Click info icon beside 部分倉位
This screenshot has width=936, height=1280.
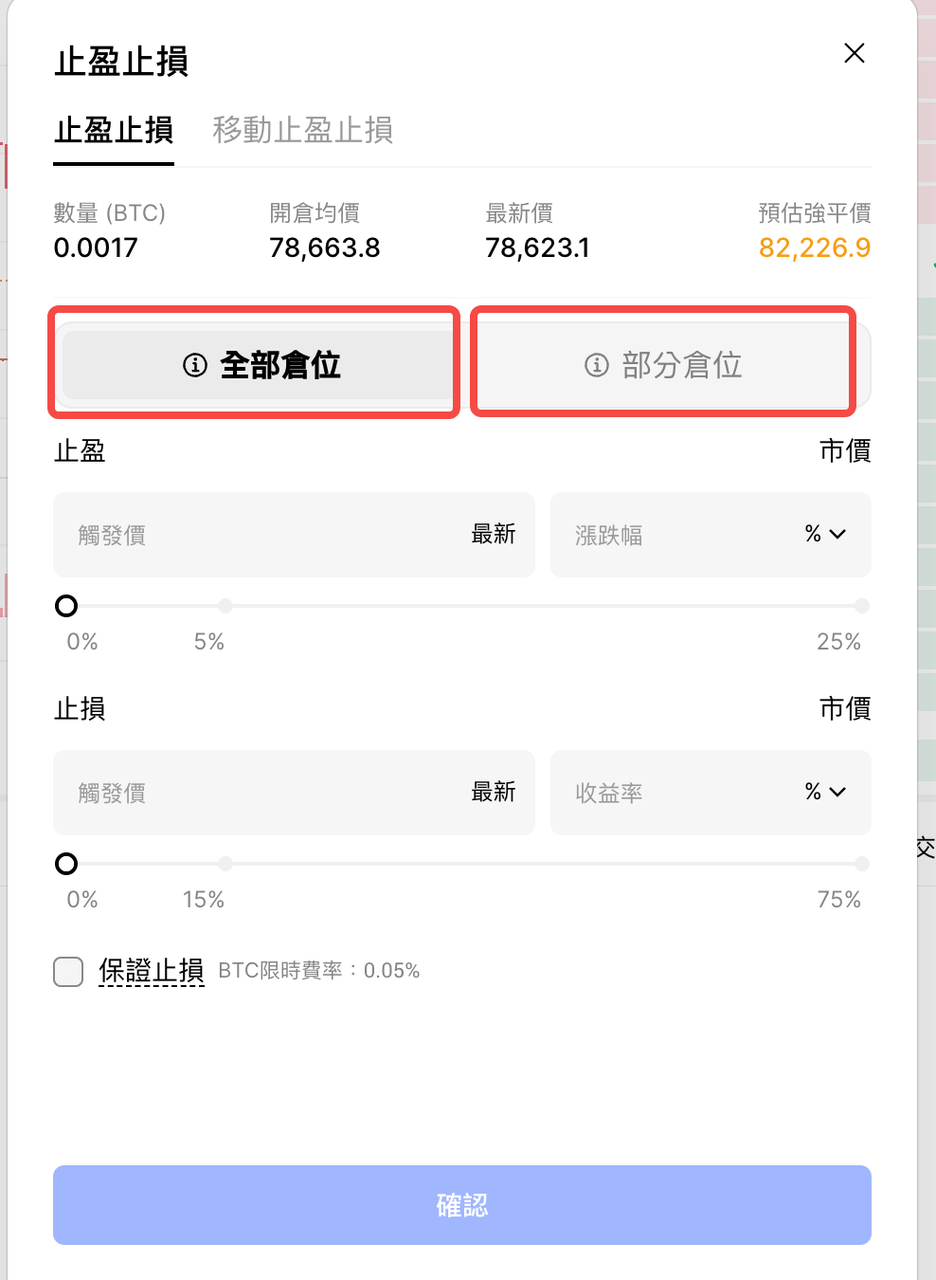tap(596, 365)
